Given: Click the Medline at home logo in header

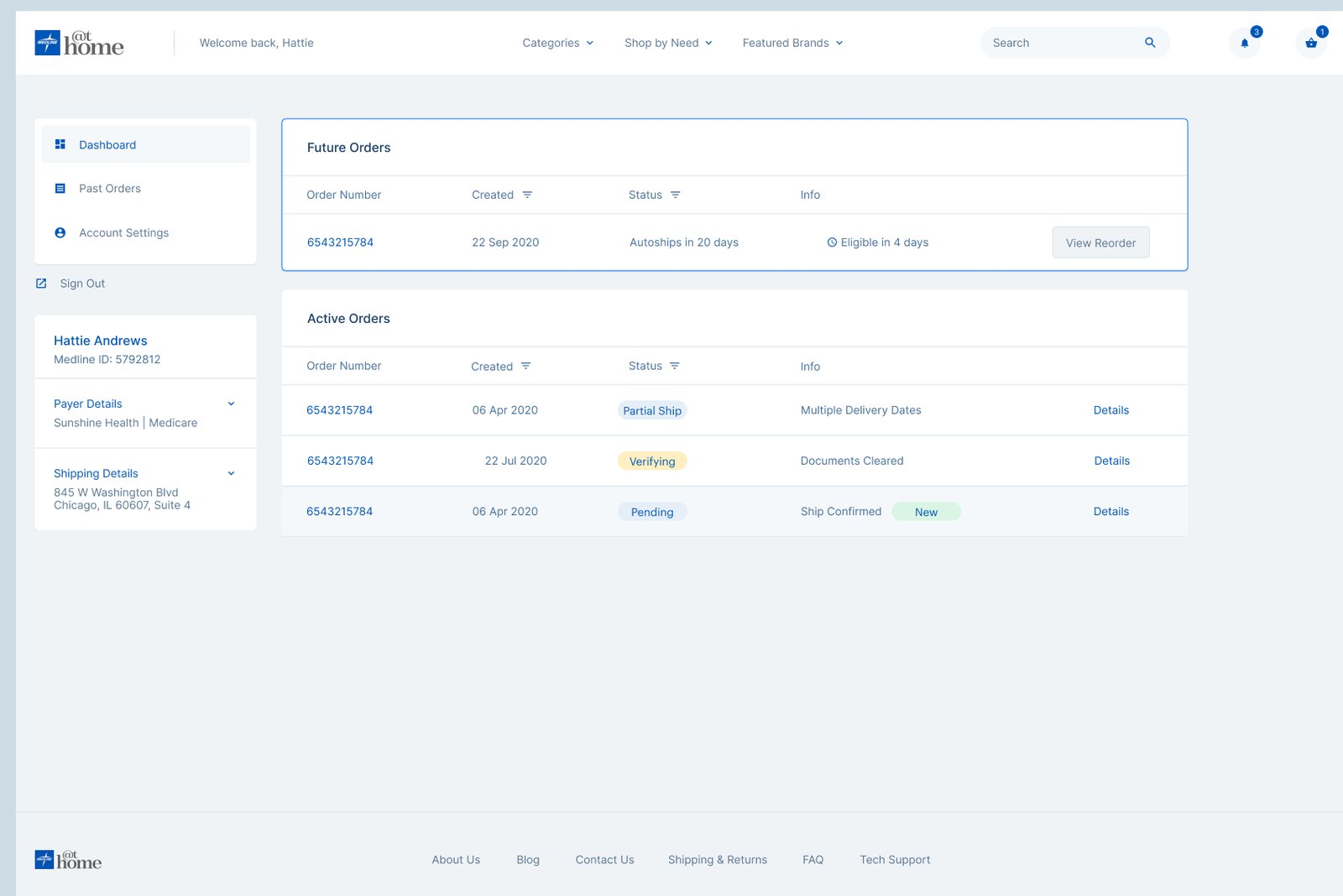Looking at the screenshot, I should pyautogui.click(x=79, y=43).
